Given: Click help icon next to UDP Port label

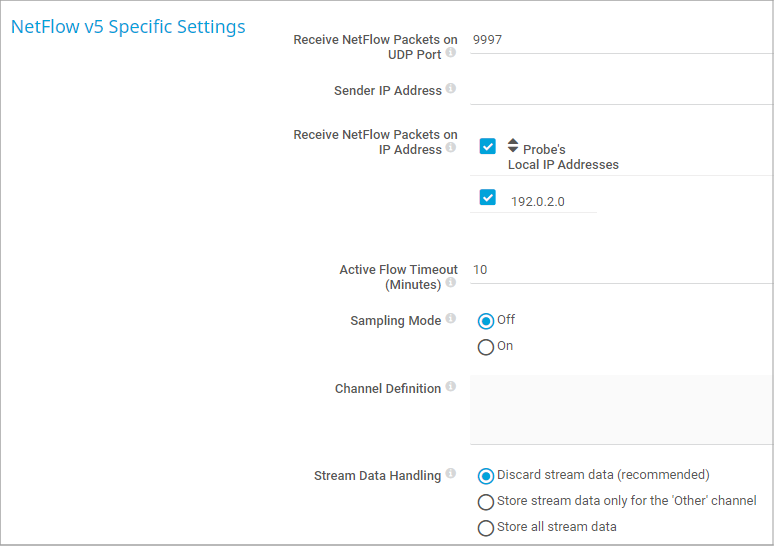Looking at the screenshot, I should (x=451, y=53).
